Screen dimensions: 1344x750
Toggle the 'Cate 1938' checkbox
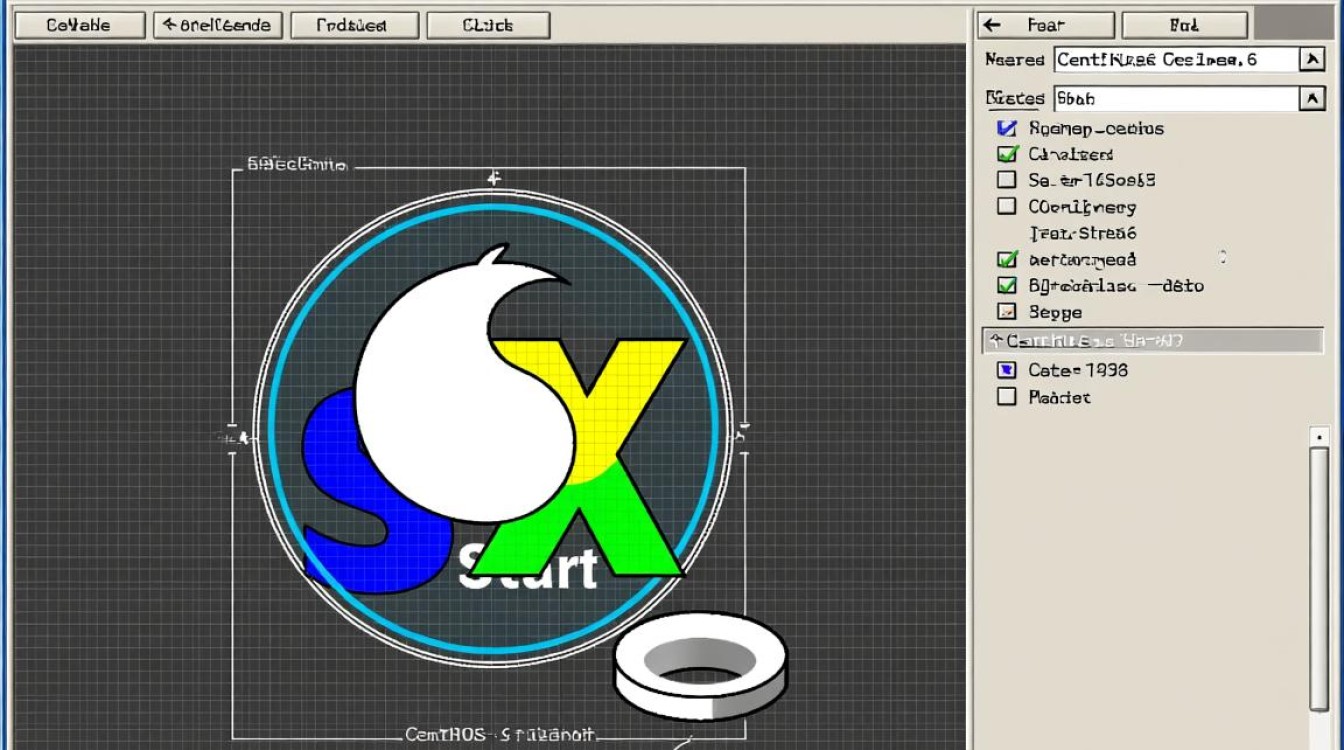(1007, 370)
